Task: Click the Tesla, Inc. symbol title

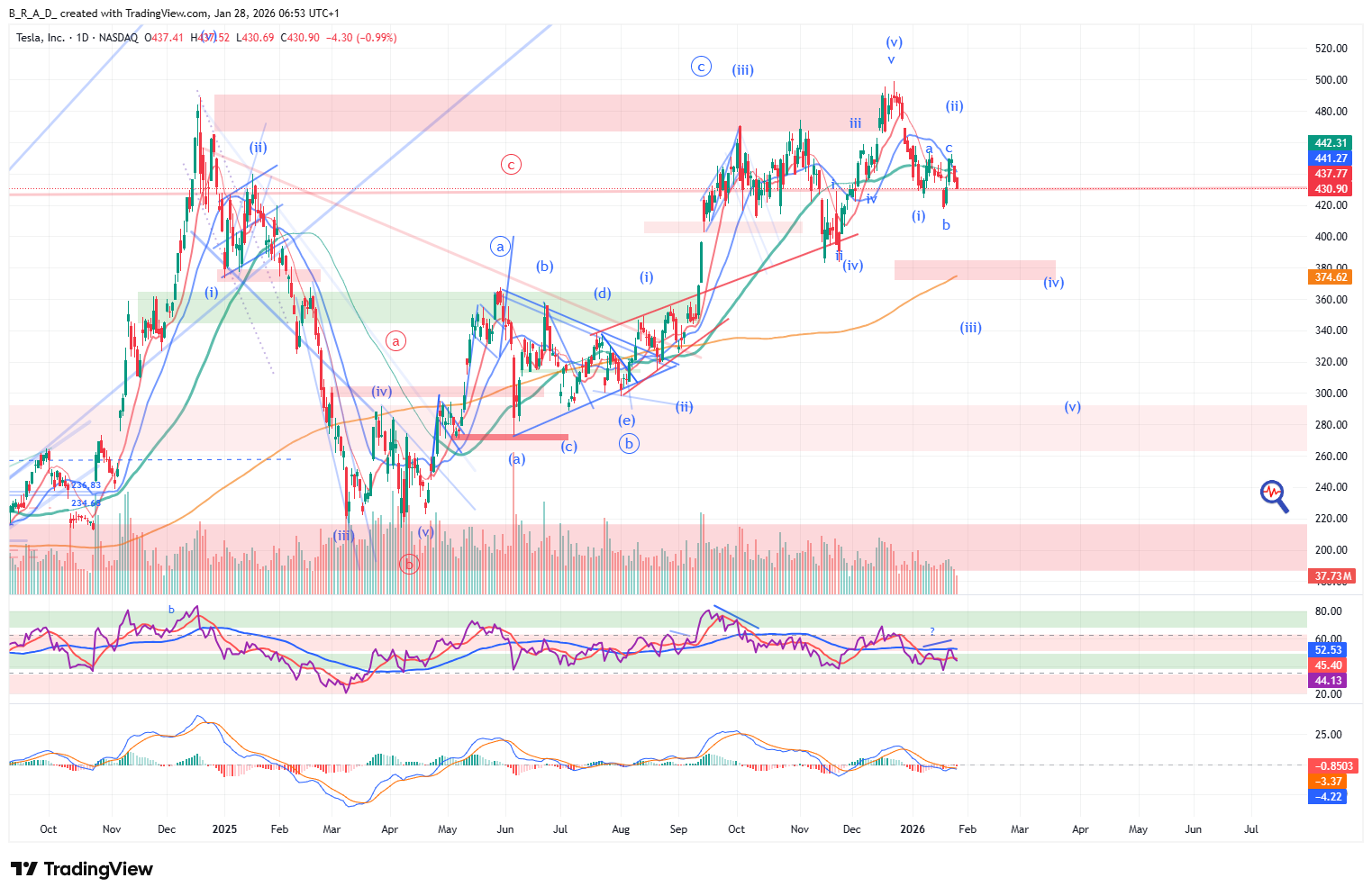Action: [x=41, y=38]
